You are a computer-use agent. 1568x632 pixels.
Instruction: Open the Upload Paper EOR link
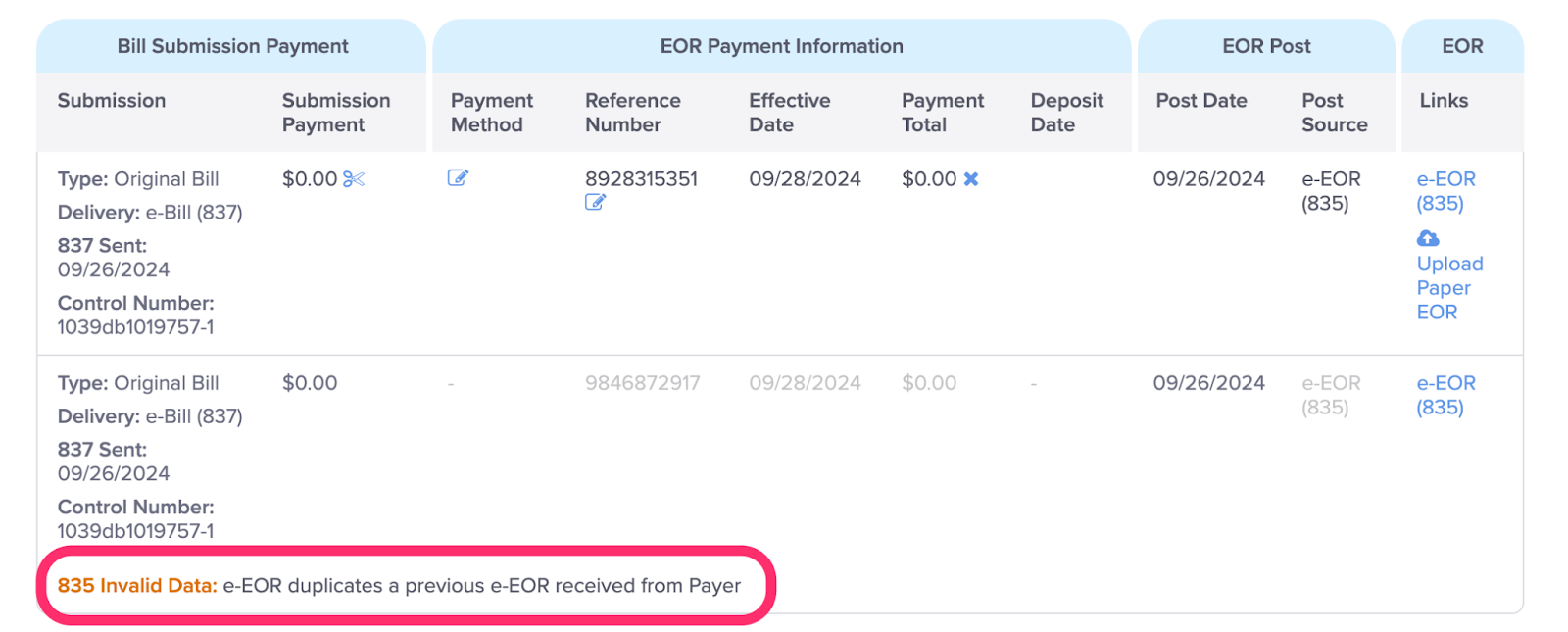pos(1449,288)
